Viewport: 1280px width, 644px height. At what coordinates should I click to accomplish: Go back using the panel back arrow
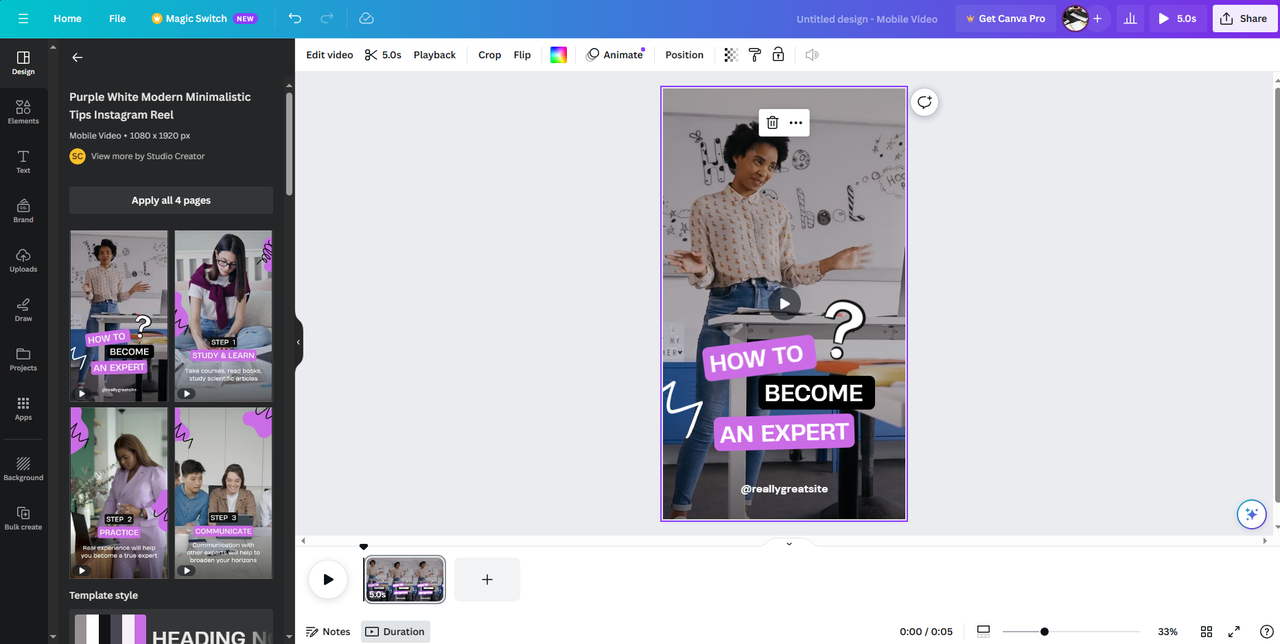click(77, 58)
